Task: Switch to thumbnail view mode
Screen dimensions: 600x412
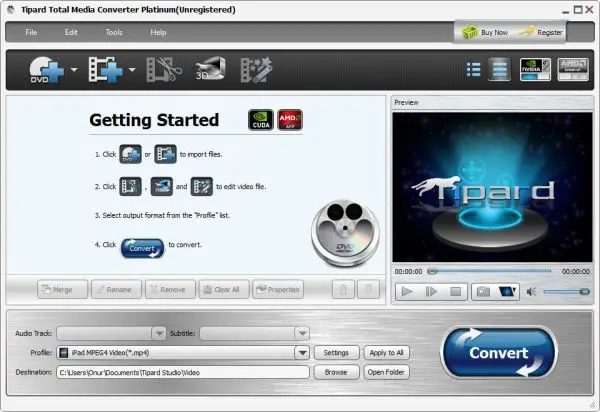Action: [499, 69]
